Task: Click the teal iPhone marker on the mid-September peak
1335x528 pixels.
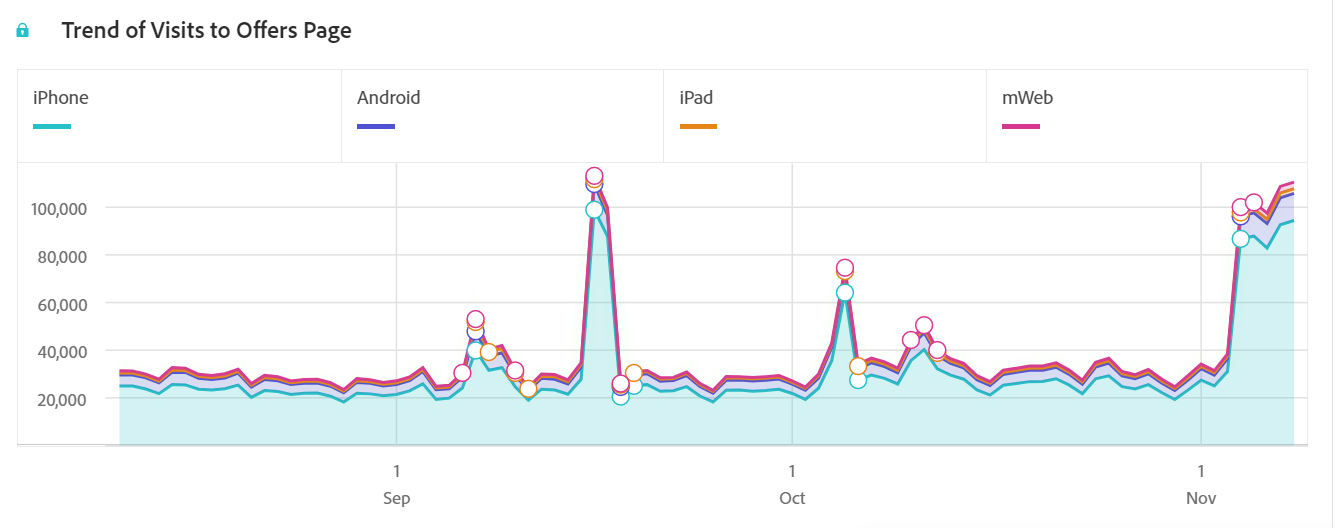Action: click(594, 210)
